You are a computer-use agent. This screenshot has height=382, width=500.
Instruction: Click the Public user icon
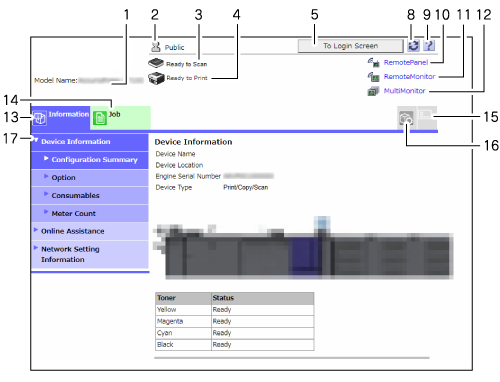tap(155, 47)
